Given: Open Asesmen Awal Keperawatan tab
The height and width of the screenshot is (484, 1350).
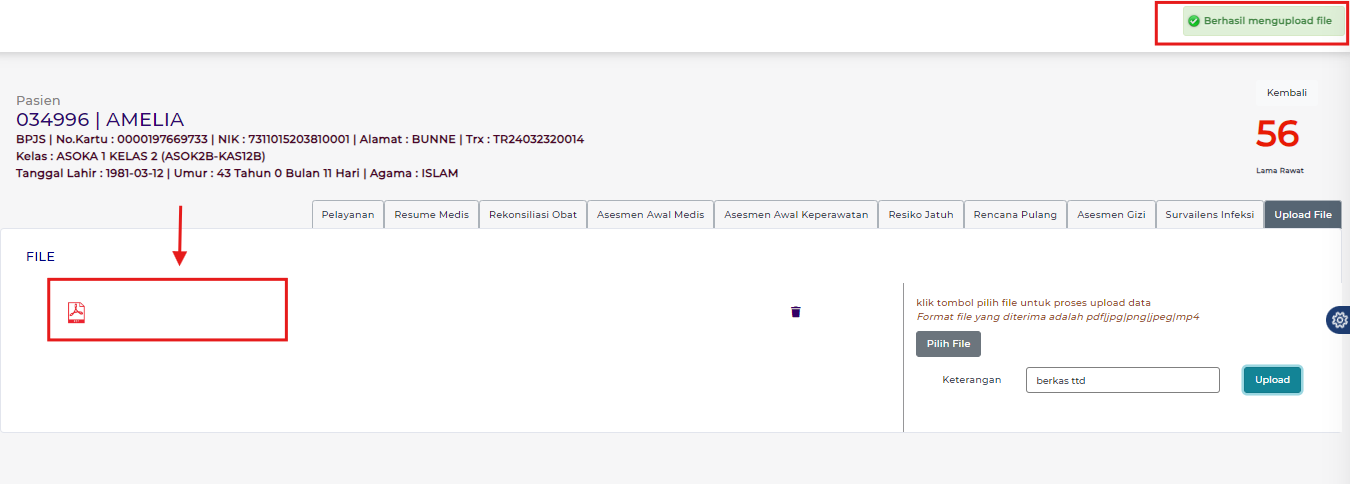Looking at the screenshot, I should coord(796,215).
